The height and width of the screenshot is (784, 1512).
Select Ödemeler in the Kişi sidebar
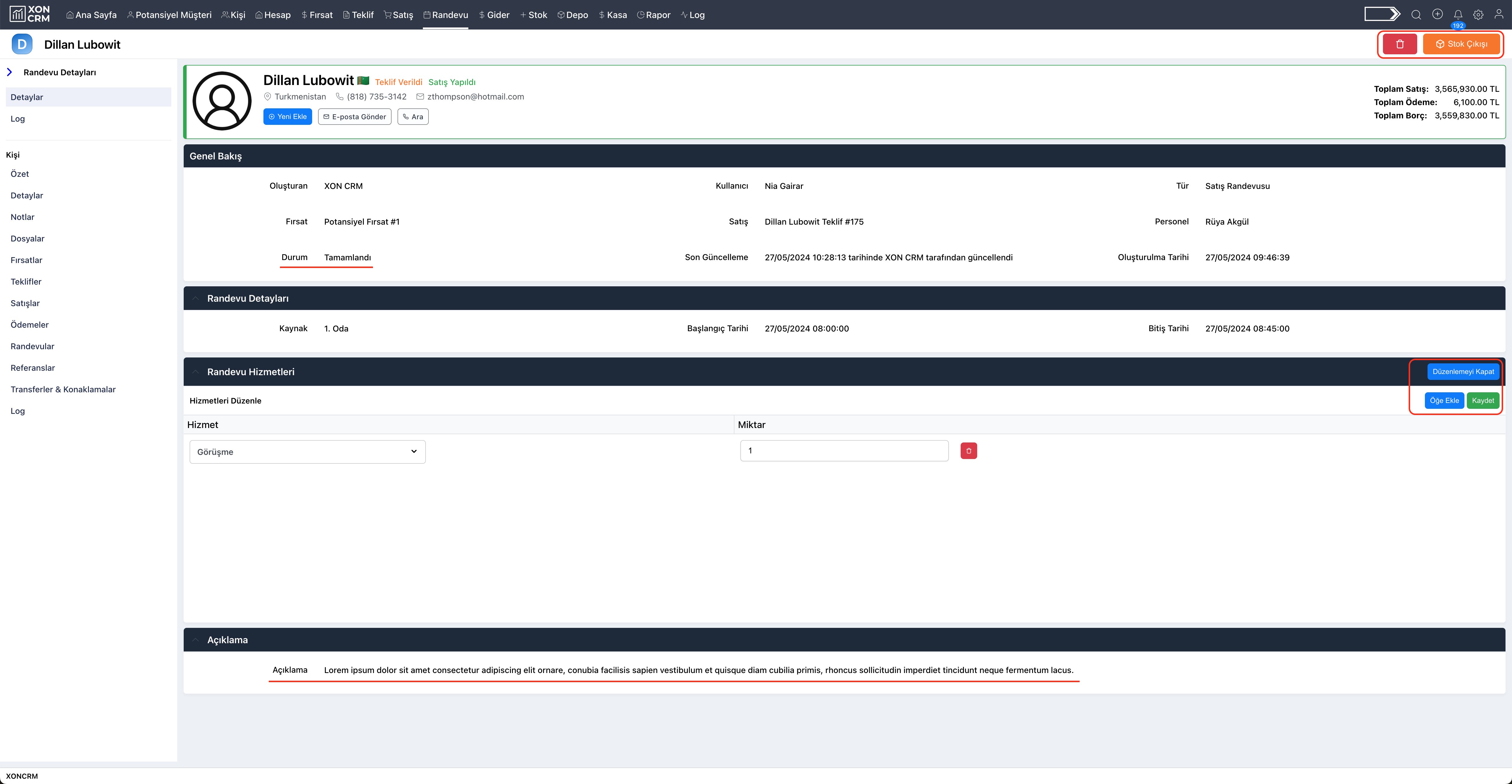click(29, 324)
